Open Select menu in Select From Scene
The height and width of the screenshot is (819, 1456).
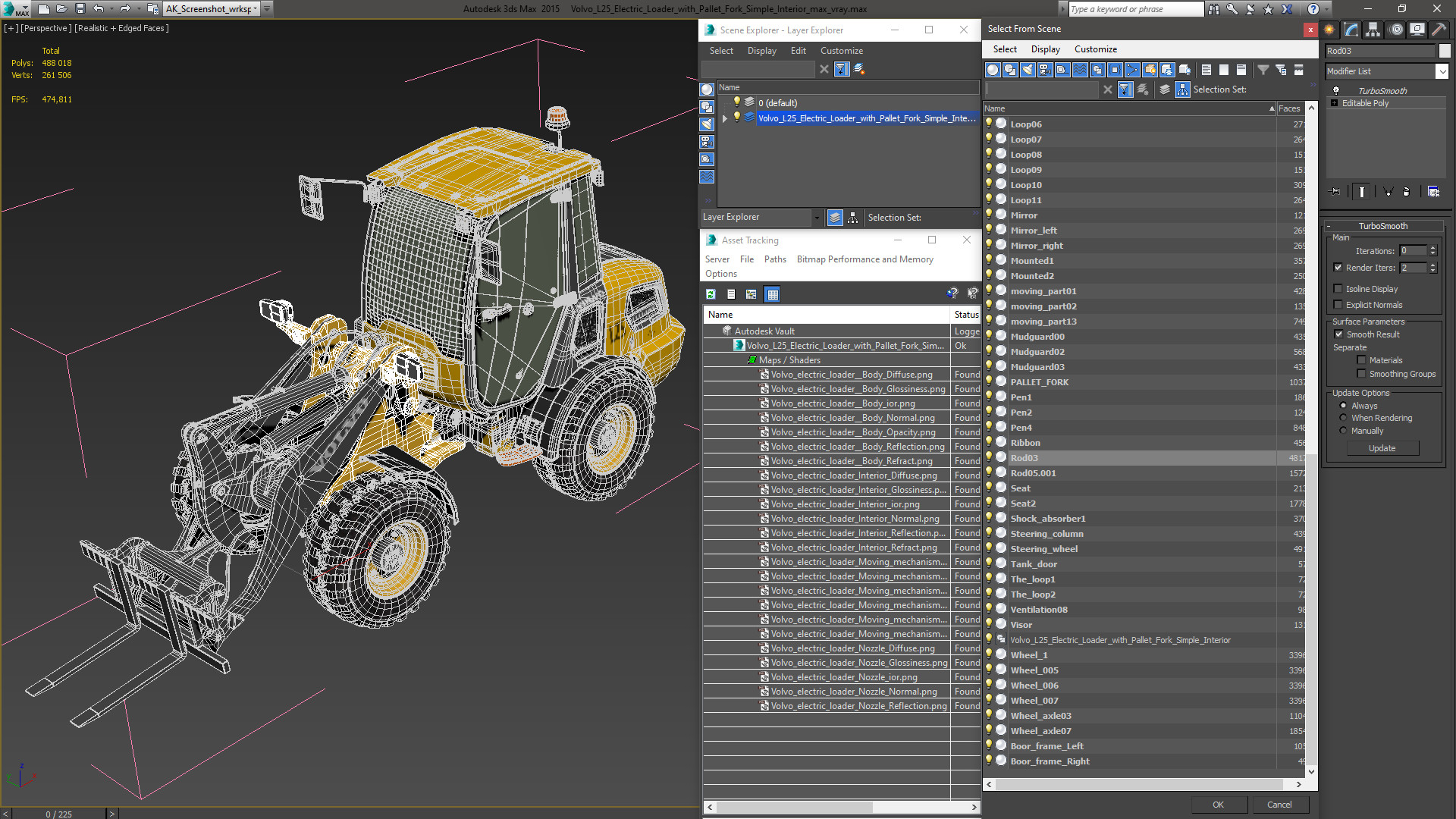pos(1005,49)
